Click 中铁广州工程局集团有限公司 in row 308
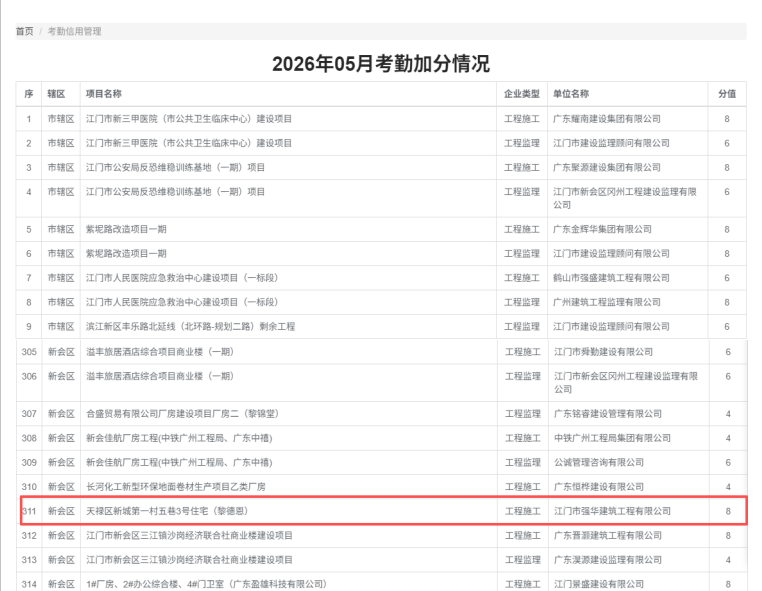The height and width of the screenshot is (591, 762). (612, 438)
